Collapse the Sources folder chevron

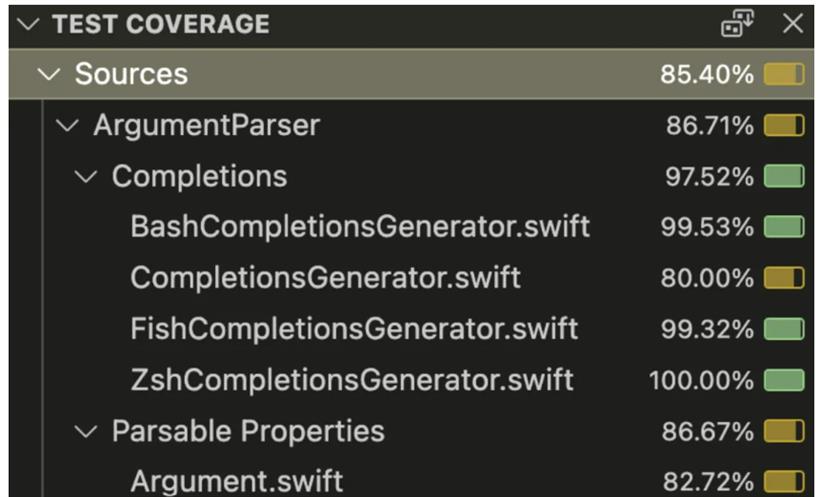(49, 74)
